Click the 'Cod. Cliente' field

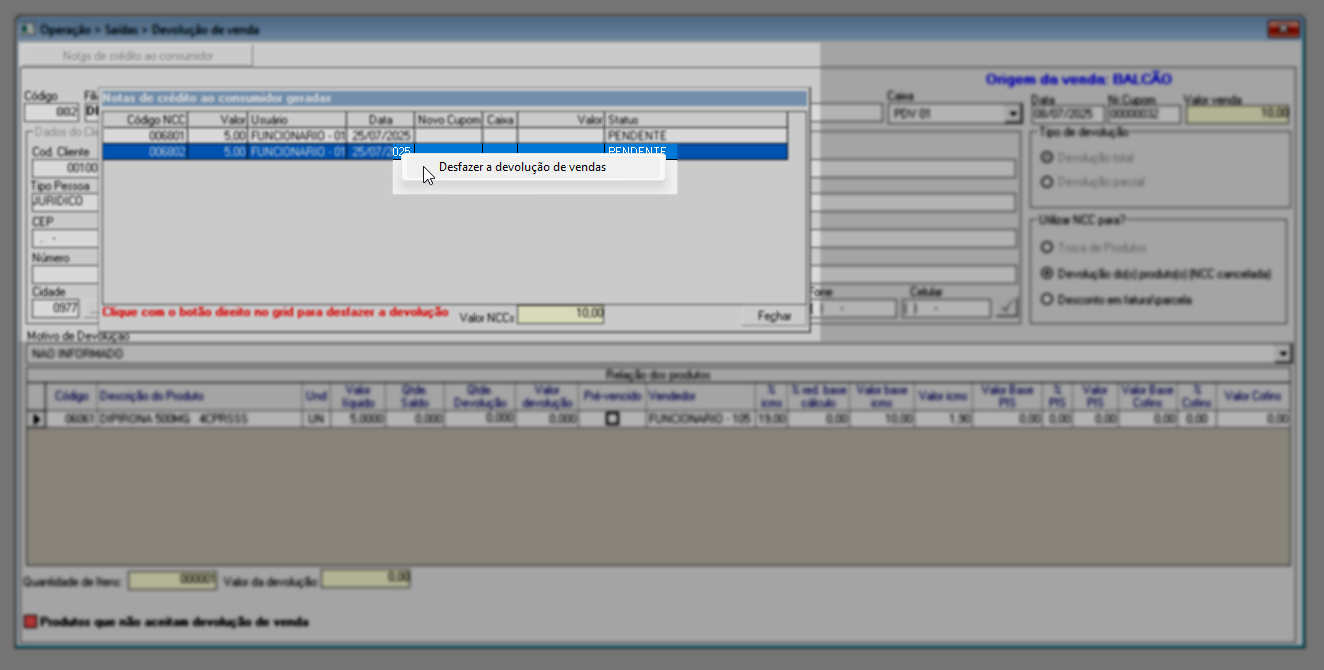pyautogui.click(x=64, y=168)
